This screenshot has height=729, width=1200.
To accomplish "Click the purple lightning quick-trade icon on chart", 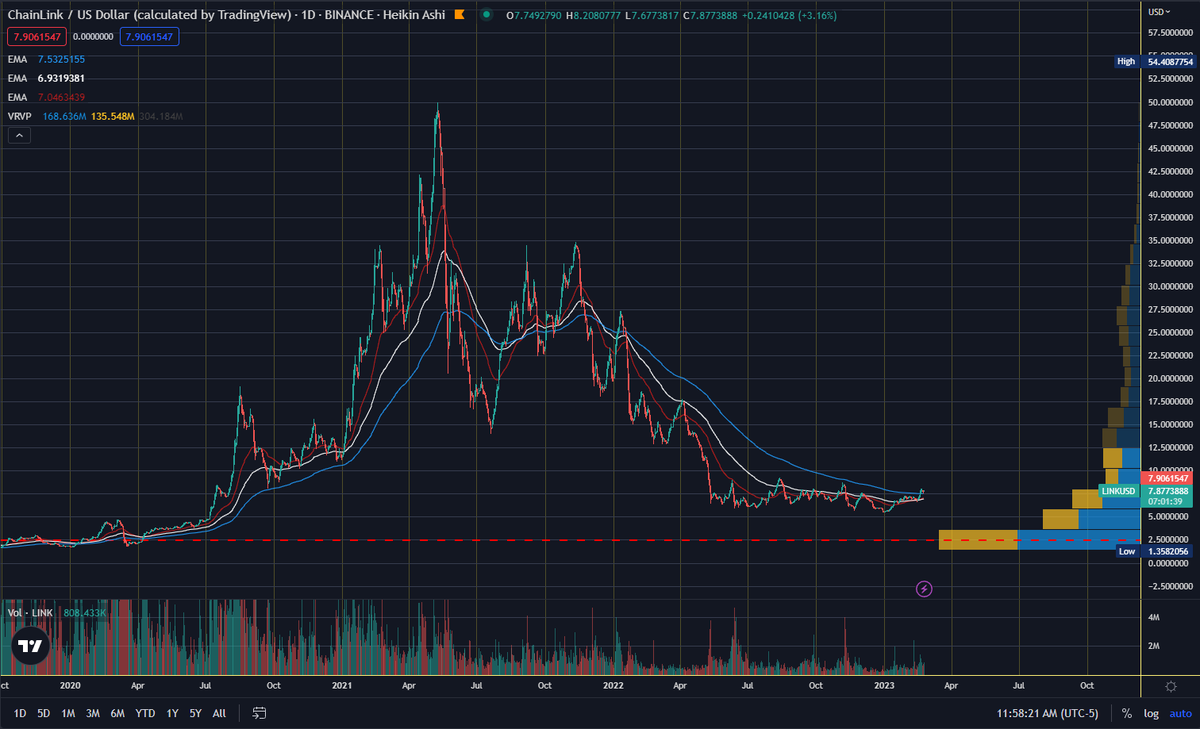I will [x=923, y=589].
